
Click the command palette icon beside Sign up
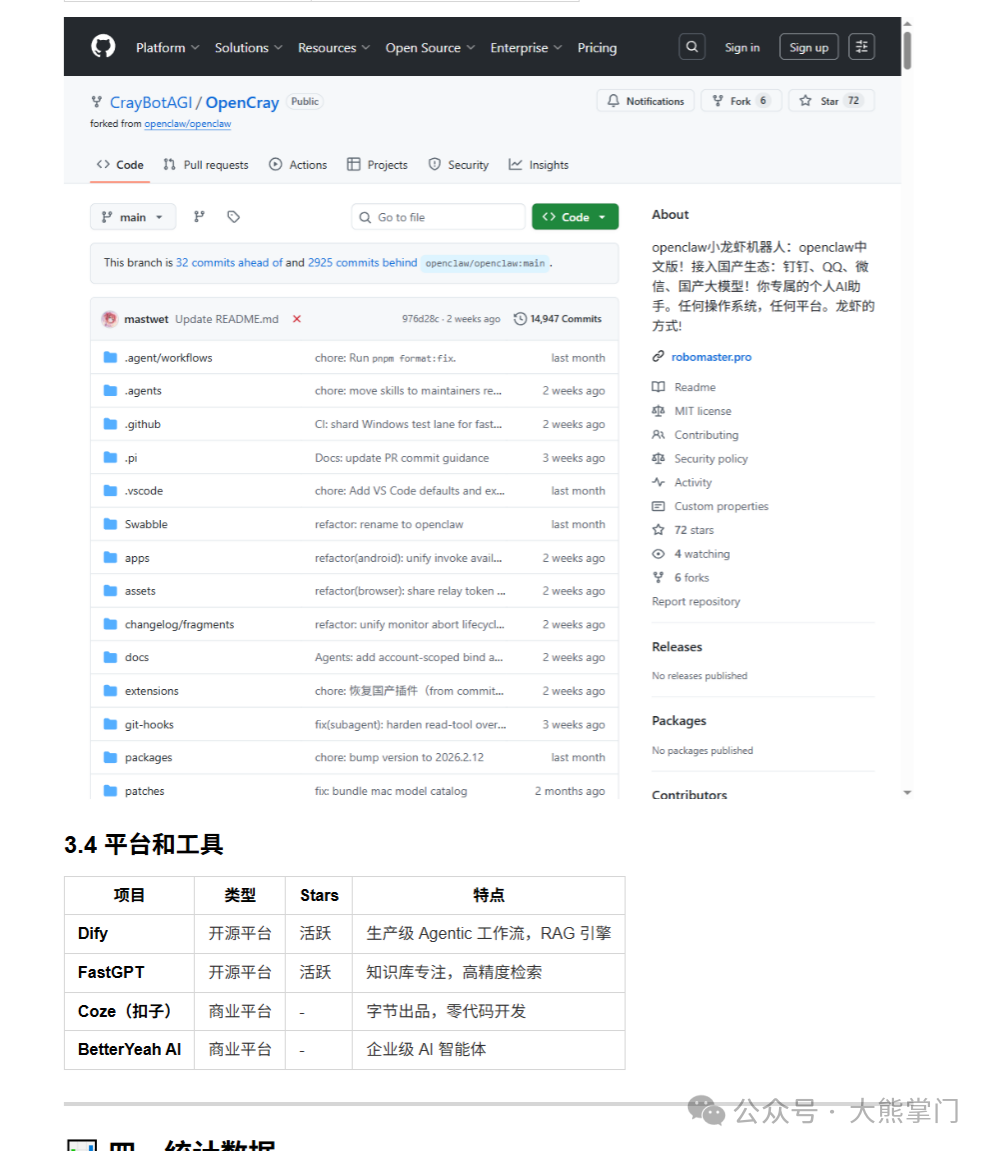tap(861, 46)
